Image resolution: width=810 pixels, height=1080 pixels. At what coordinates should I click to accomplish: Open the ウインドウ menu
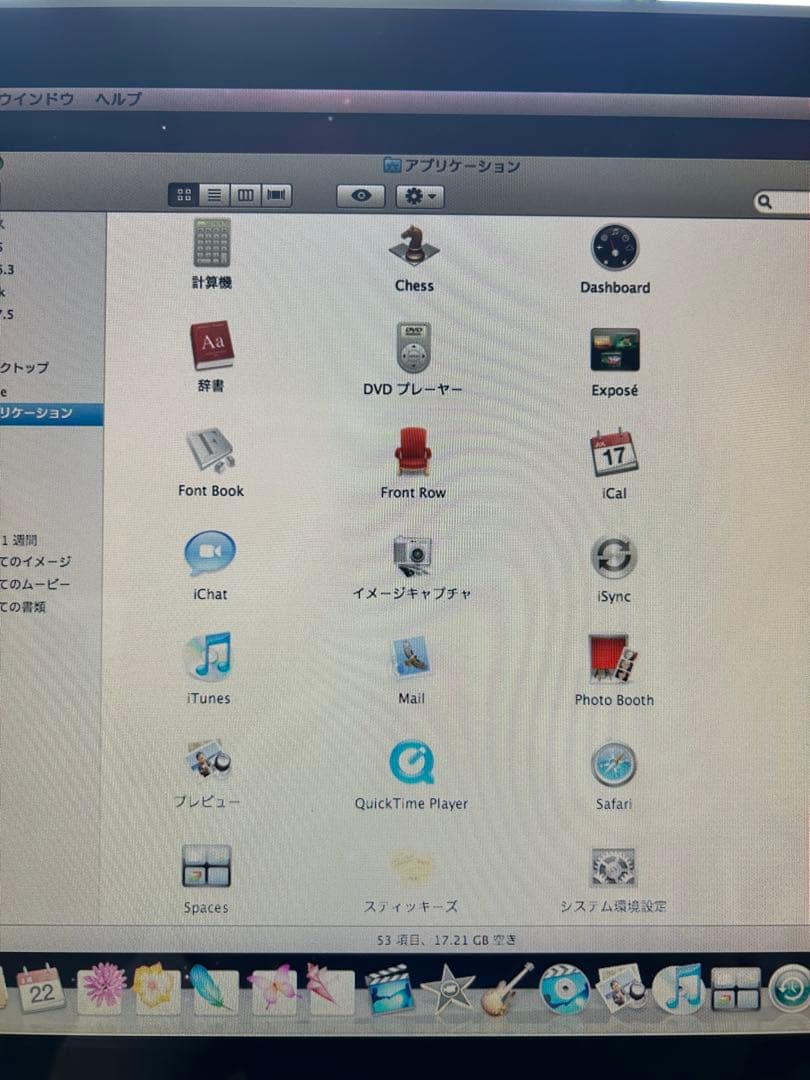point(37,99)
